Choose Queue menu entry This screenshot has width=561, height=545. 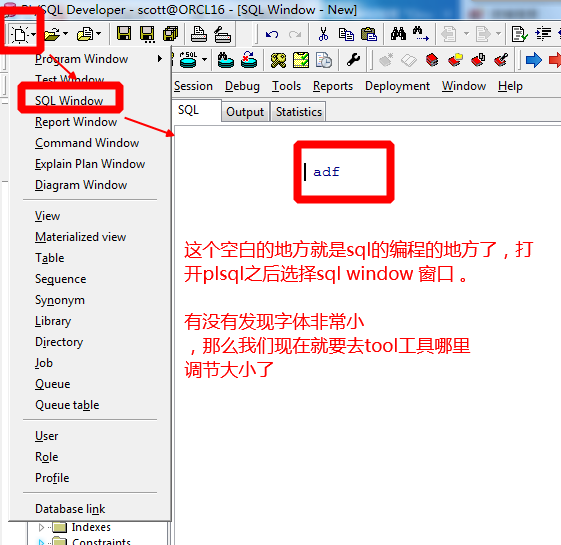tap(53, 384)
